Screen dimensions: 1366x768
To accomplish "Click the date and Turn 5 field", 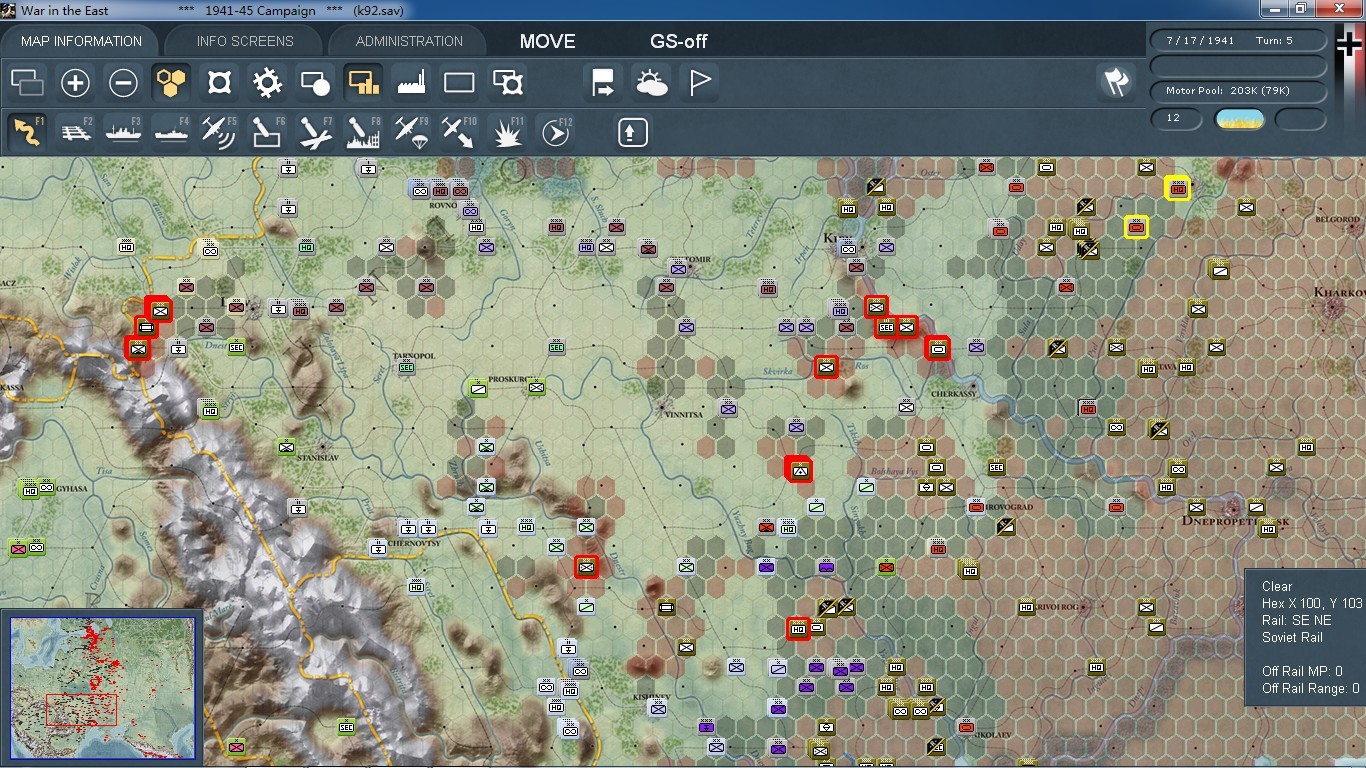I will [1239, 41].
